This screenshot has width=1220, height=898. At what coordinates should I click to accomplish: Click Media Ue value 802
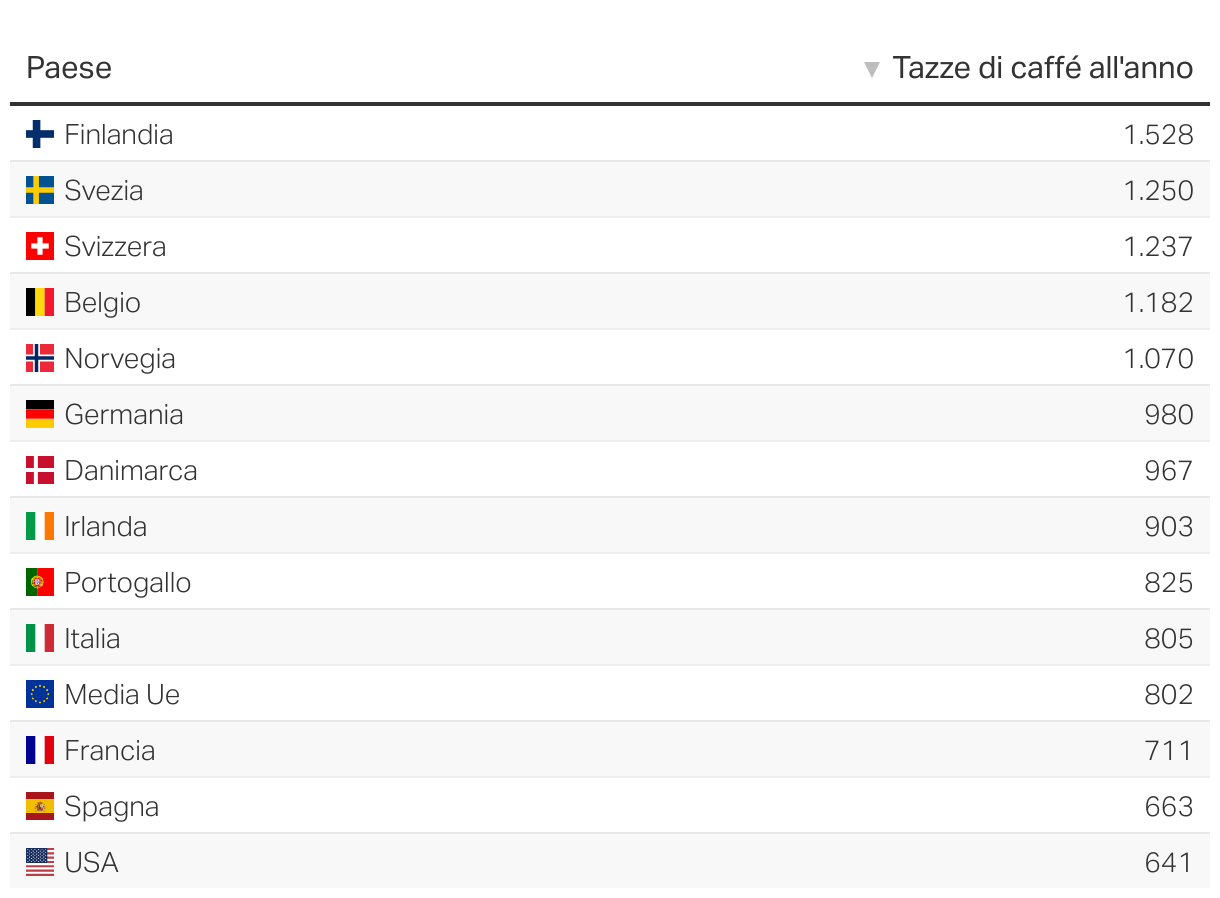[x=1169, y=694]
